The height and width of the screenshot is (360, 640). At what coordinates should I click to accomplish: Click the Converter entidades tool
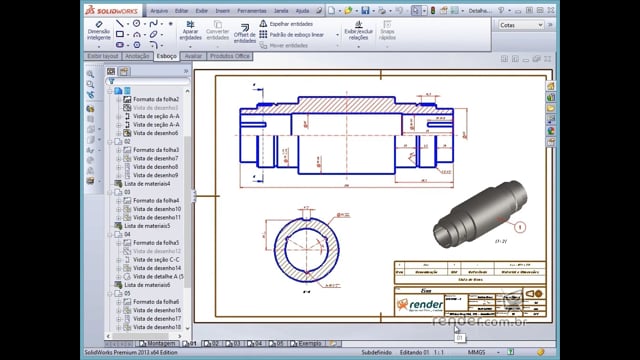point(217,31)
